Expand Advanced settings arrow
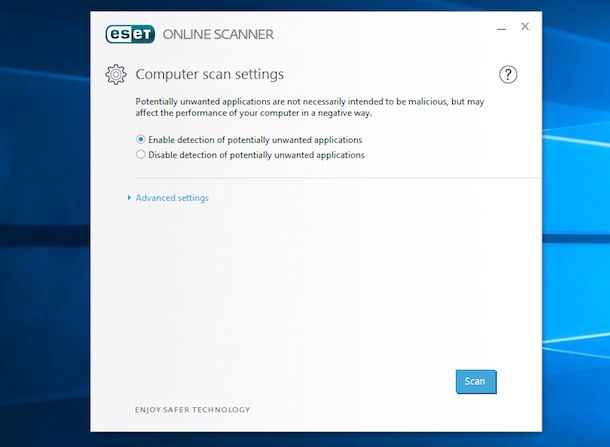This screenshot has width=610, height=447. pos(129,198)
